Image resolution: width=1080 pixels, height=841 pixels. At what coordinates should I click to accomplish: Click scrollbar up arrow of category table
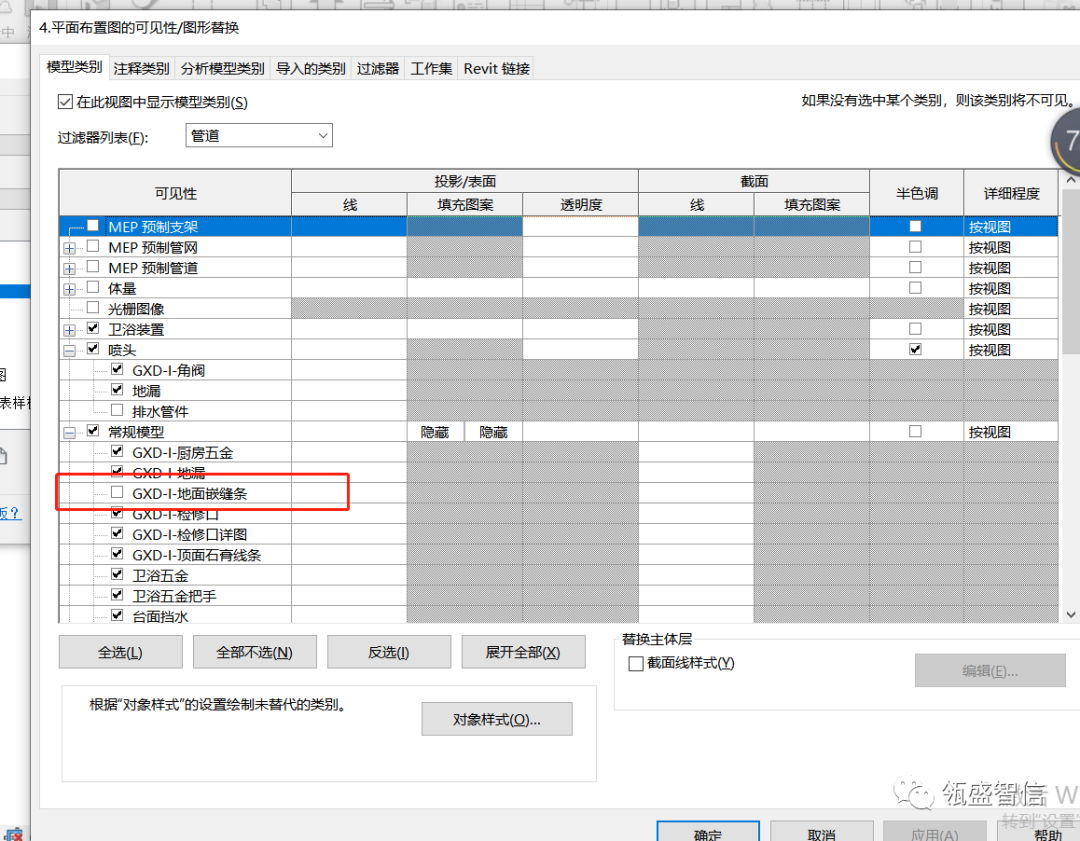(1070, 180)
